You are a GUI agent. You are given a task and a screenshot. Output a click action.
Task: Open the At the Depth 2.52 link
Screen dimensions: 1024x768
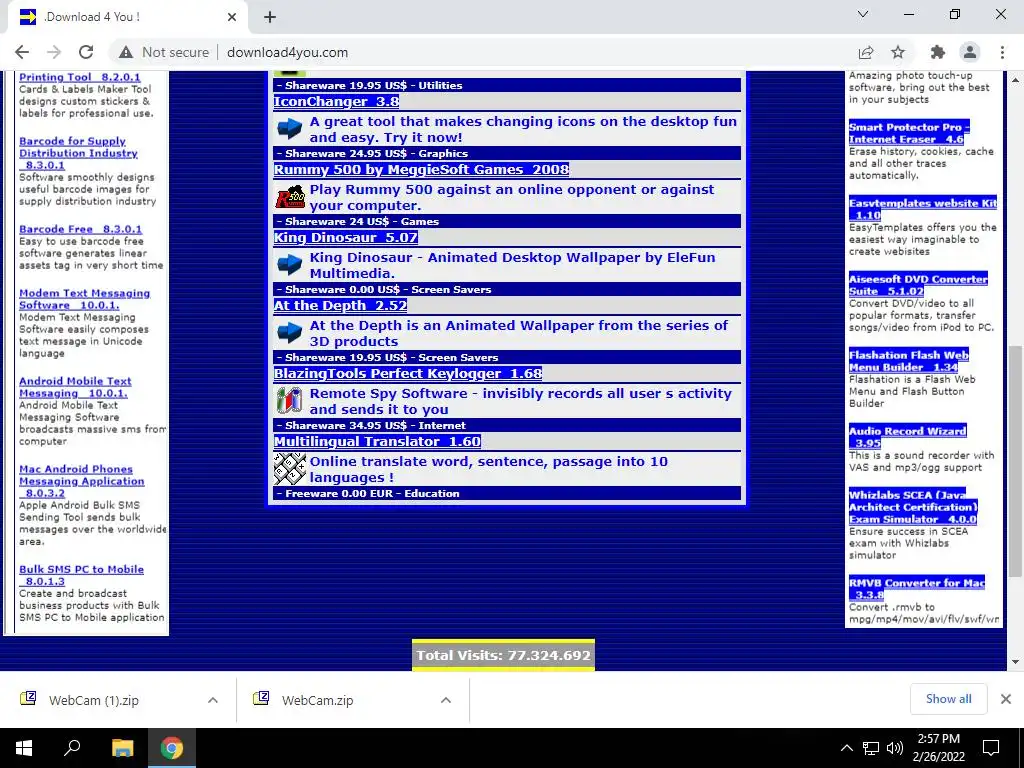click(x=340, y=305)
